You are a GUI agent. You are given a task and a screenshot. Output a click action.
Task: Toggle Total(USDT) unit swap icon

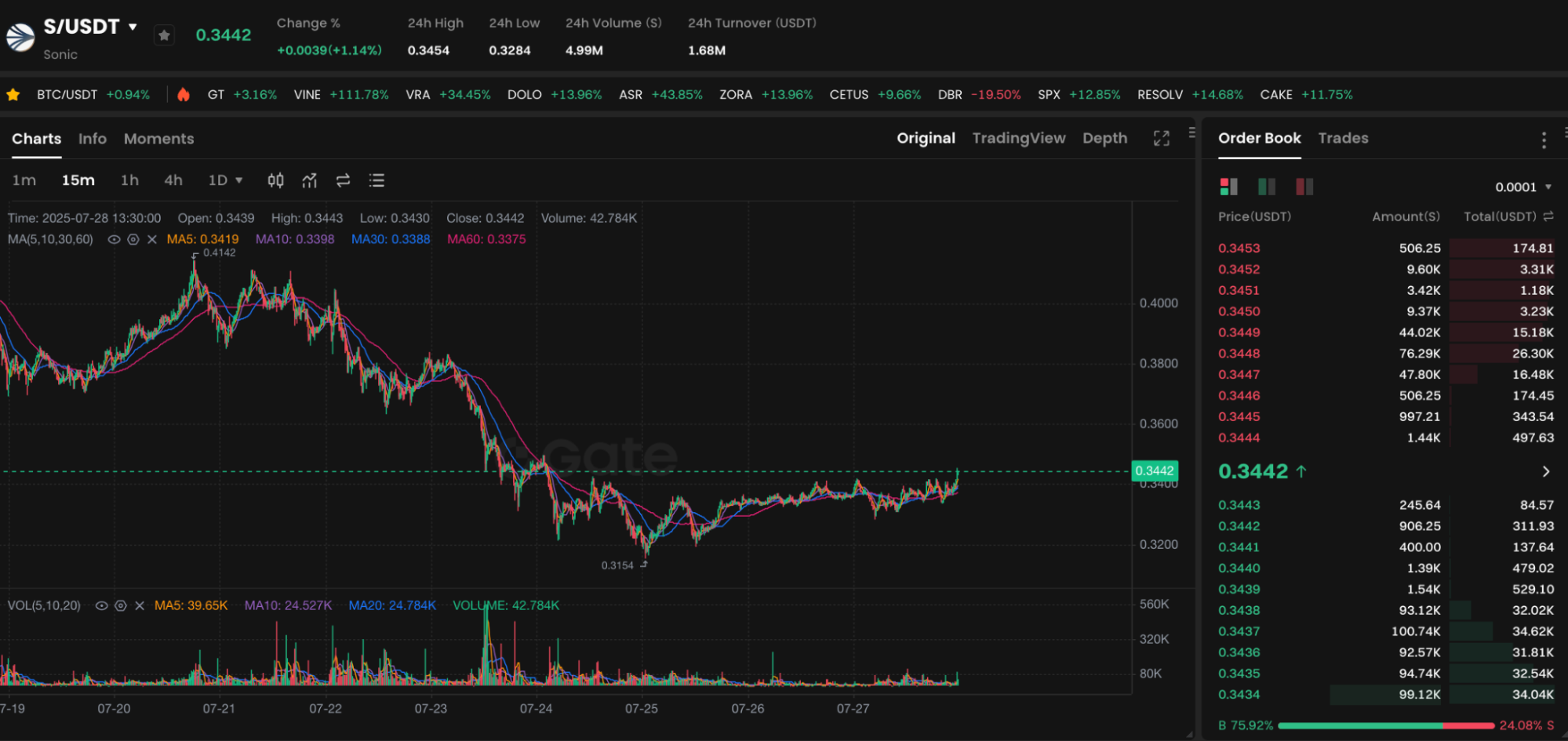[x=1548, y=216]
